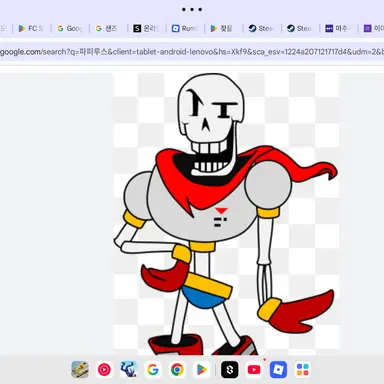Launch the YouTube app in the dock

pos(254,369)
